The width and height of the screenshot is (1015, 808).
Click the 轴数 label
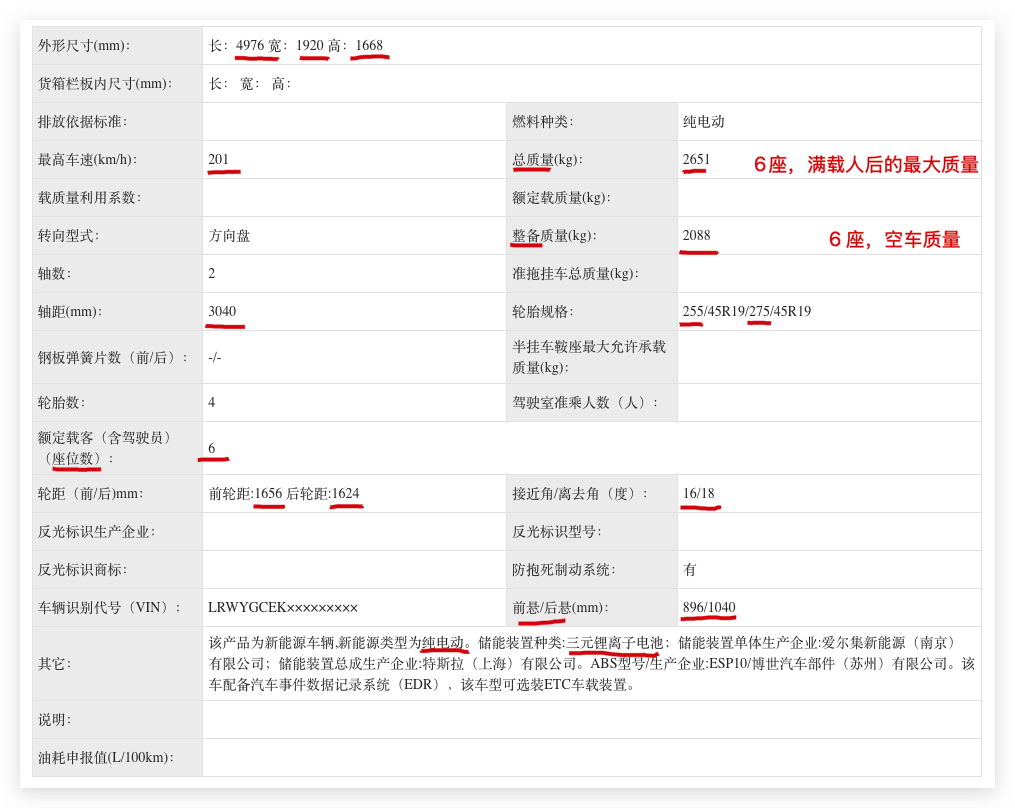[54, 273]
